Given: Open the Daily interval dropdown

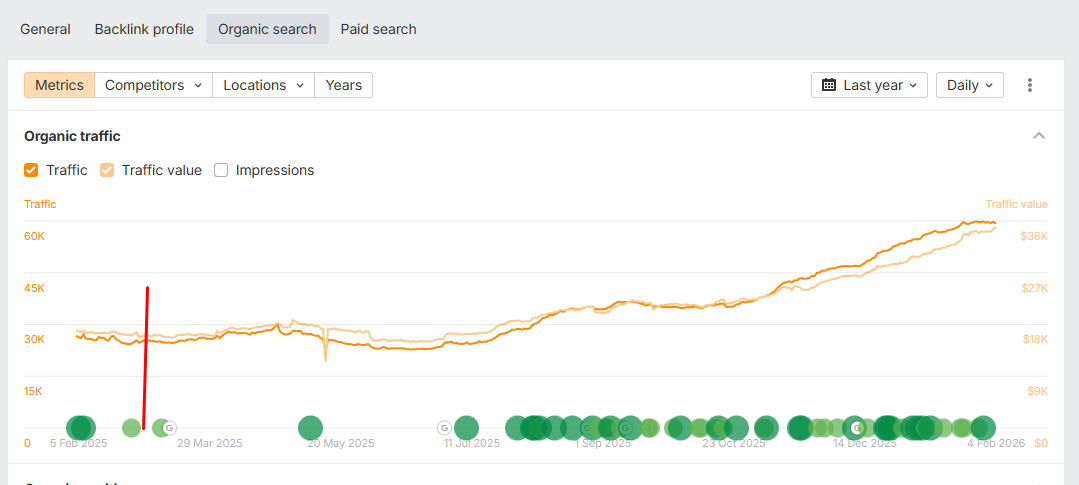Looking at the screenshot, I should (969, 85).
